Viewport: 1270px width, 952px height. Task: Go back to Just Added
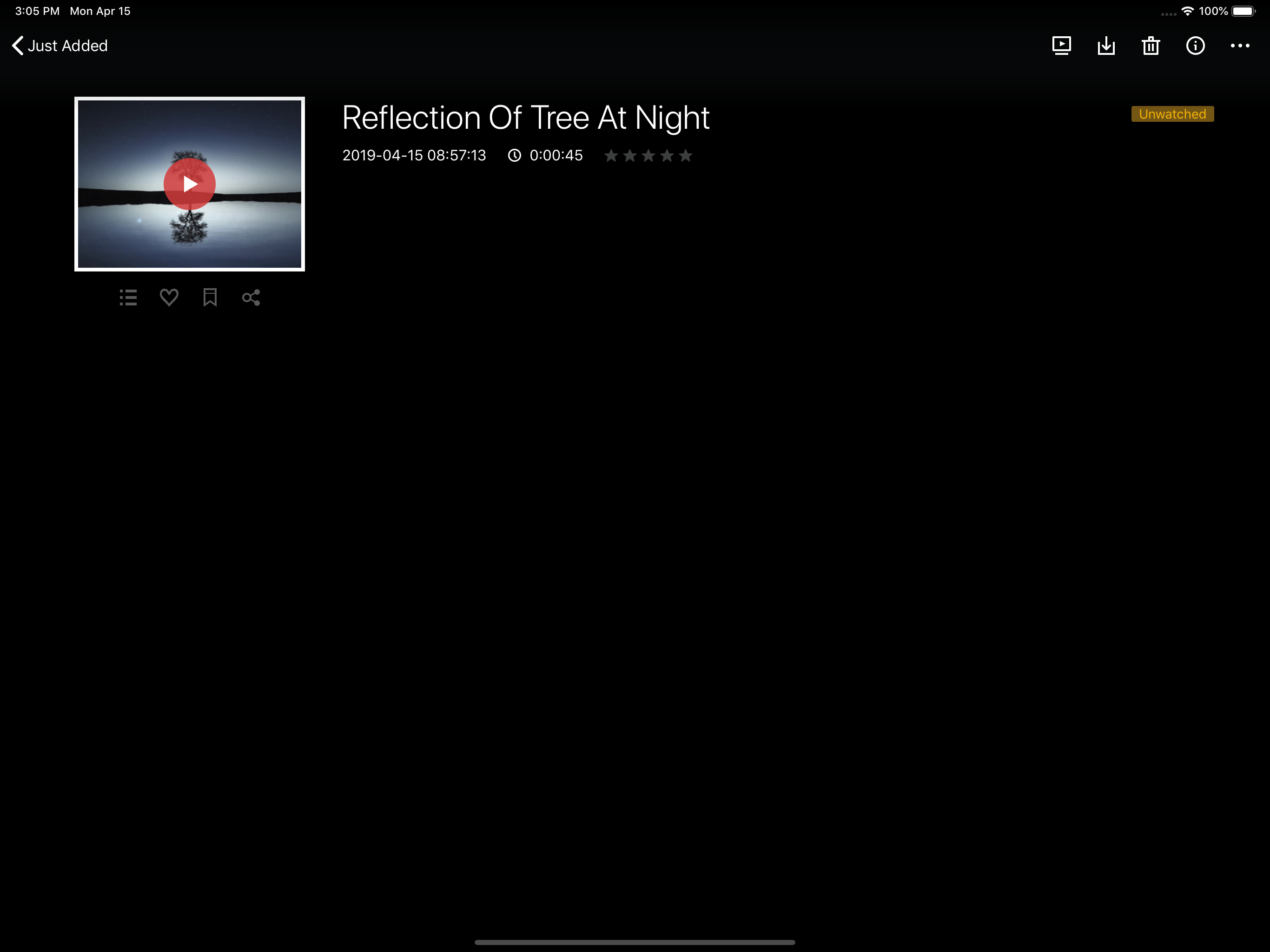point(67,46)
